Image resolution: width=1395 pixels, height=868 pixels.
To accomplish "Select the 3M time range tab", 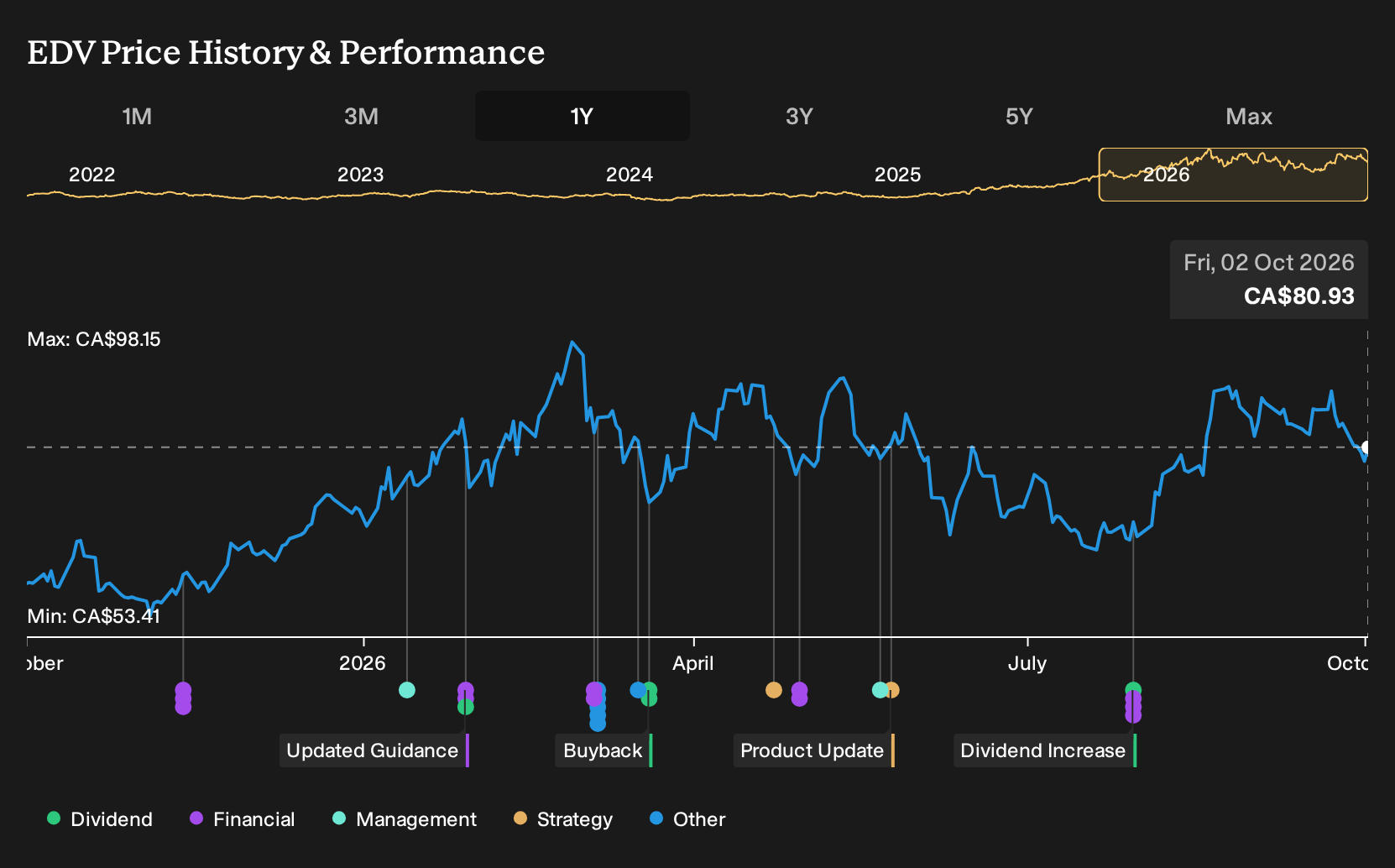I will tap(361, 116).
